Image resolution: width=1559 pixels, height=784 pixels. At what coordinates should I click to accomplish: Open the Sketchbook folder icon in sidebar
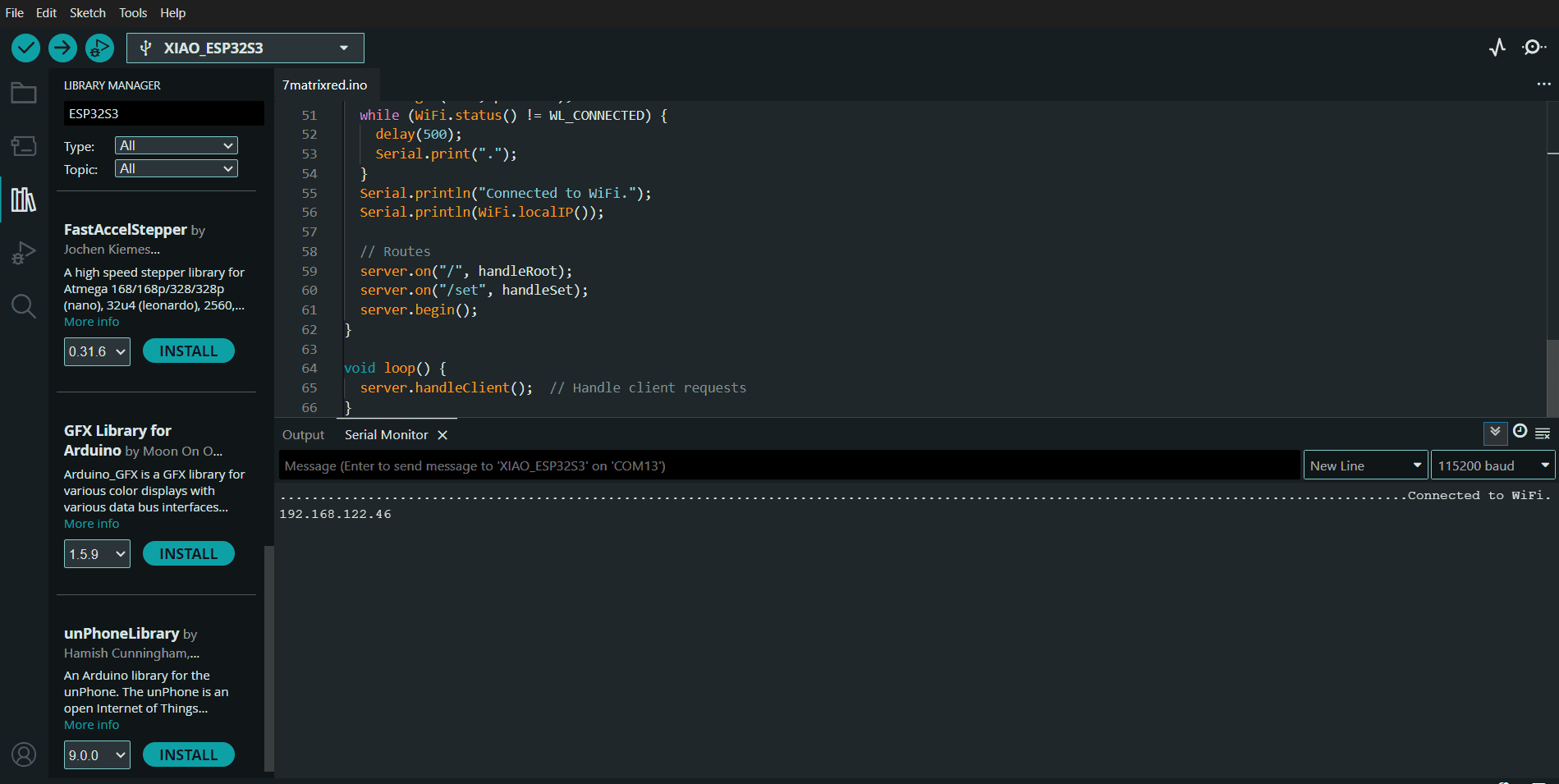point(24,93)
